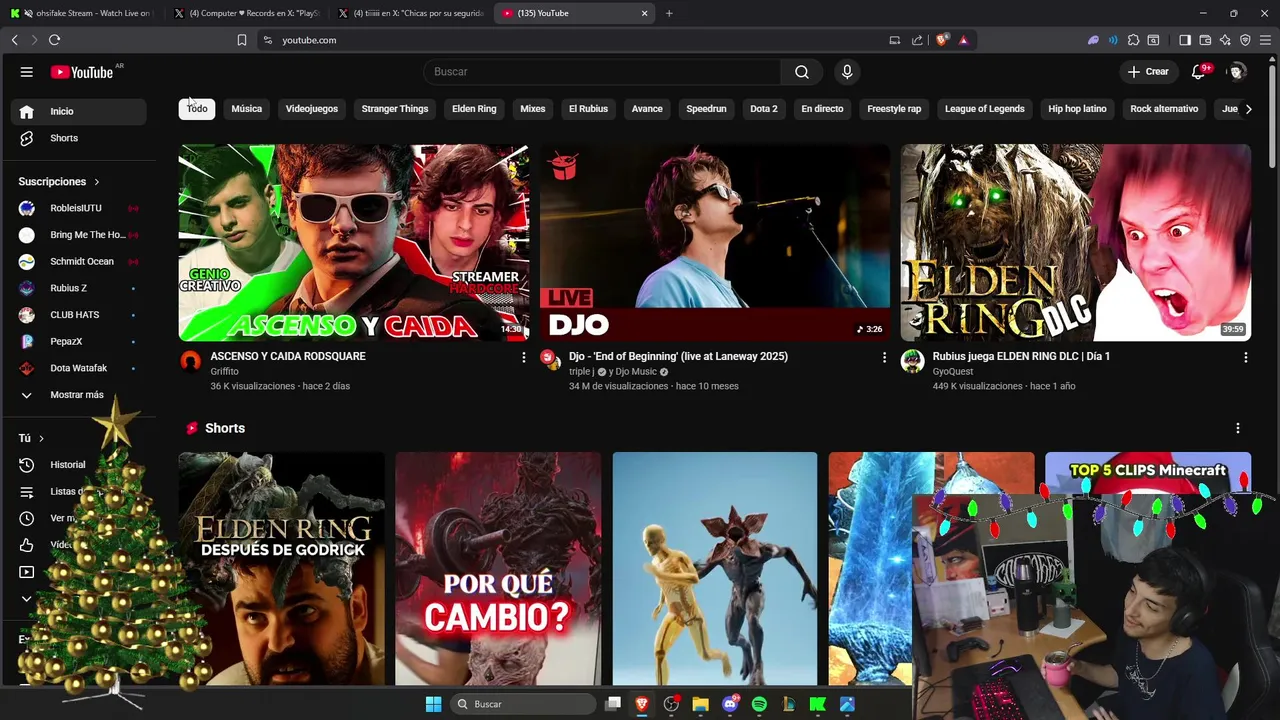Select the Speedrun filter chip
This screenshot has width=1280, height=720.
point(706,109)
